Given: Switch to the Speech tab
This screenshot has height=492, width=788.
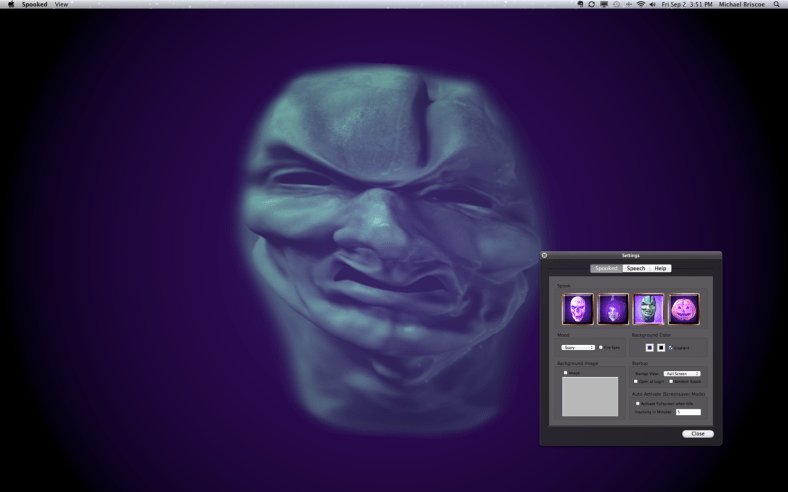Looking at the screenshot, I should (635, 268).
